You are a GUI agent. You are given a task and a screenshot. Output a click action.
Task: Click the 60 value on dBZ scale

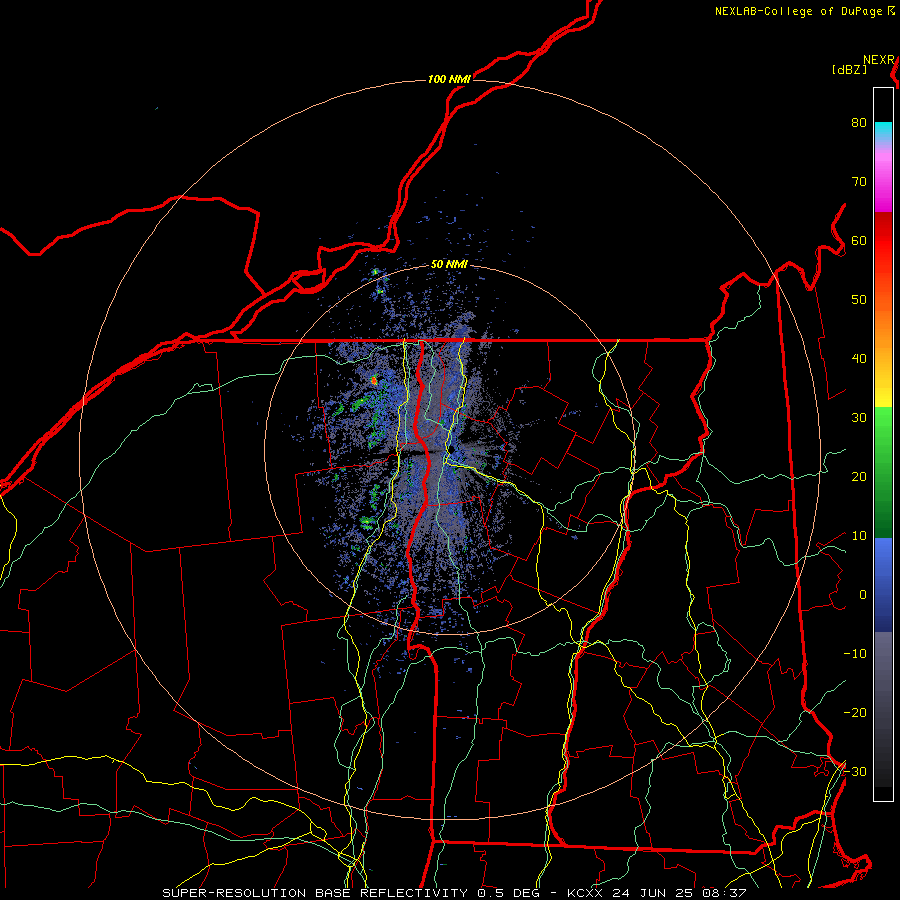coord(859,241)
